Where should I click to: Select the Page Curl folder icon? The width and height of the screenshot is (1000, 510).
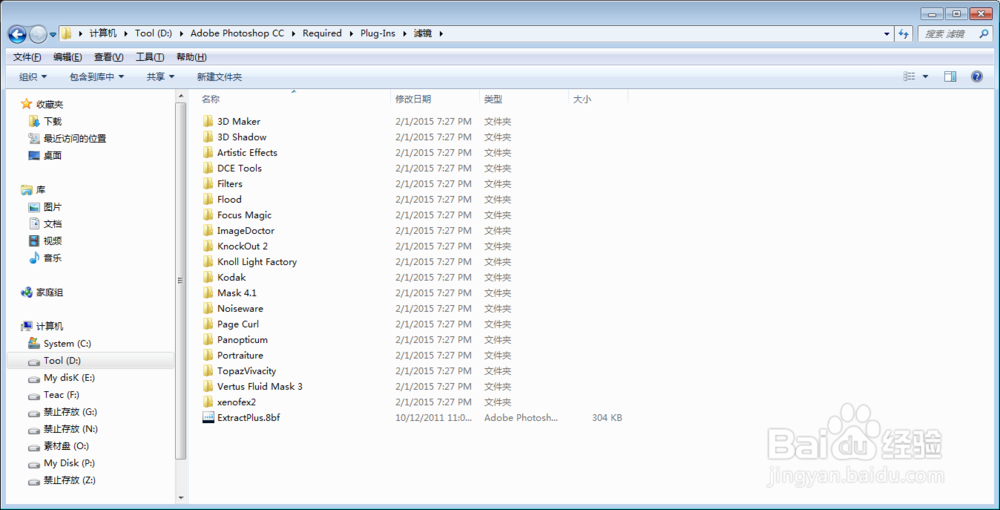[x=208, y=324]
